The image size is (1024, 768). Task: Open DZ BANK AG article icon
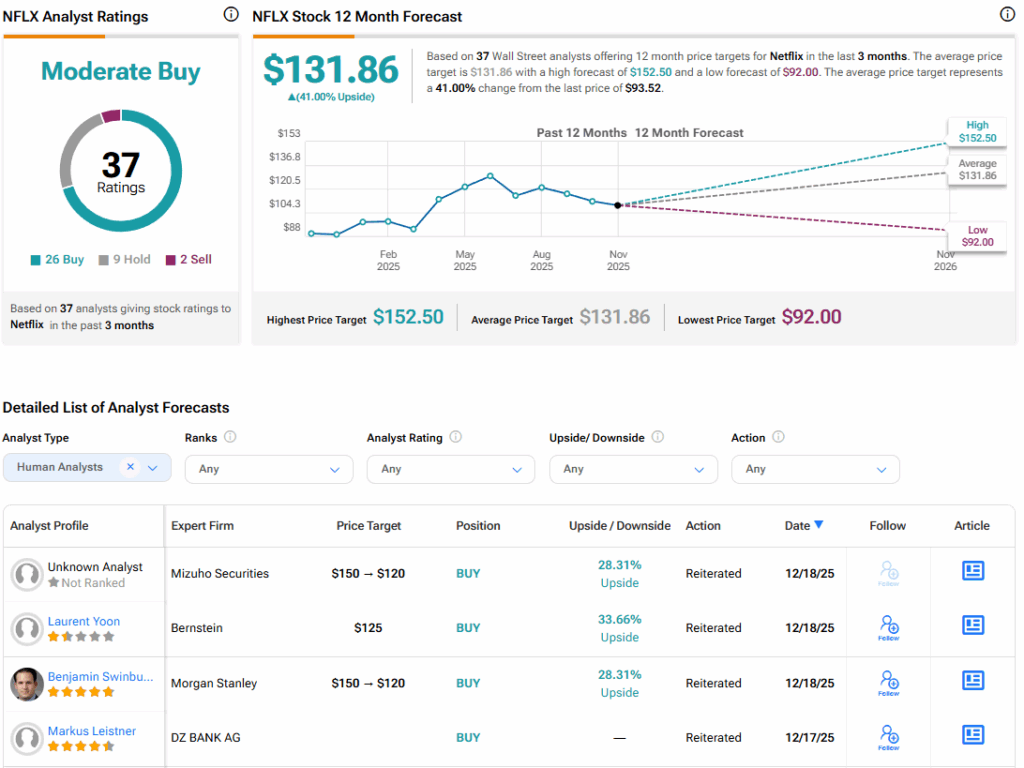point(972,735)
